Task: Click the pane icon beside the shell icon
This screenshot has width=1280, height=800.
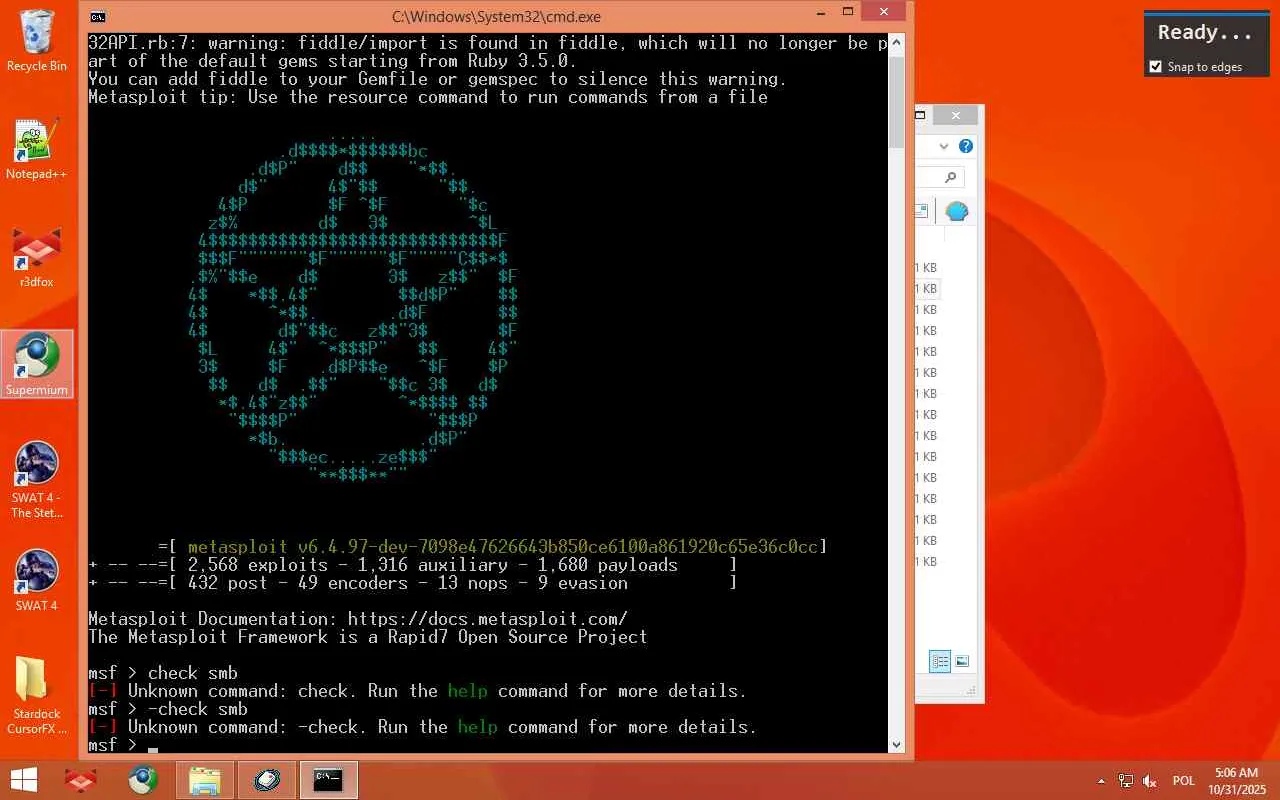Action: [922, 211]
